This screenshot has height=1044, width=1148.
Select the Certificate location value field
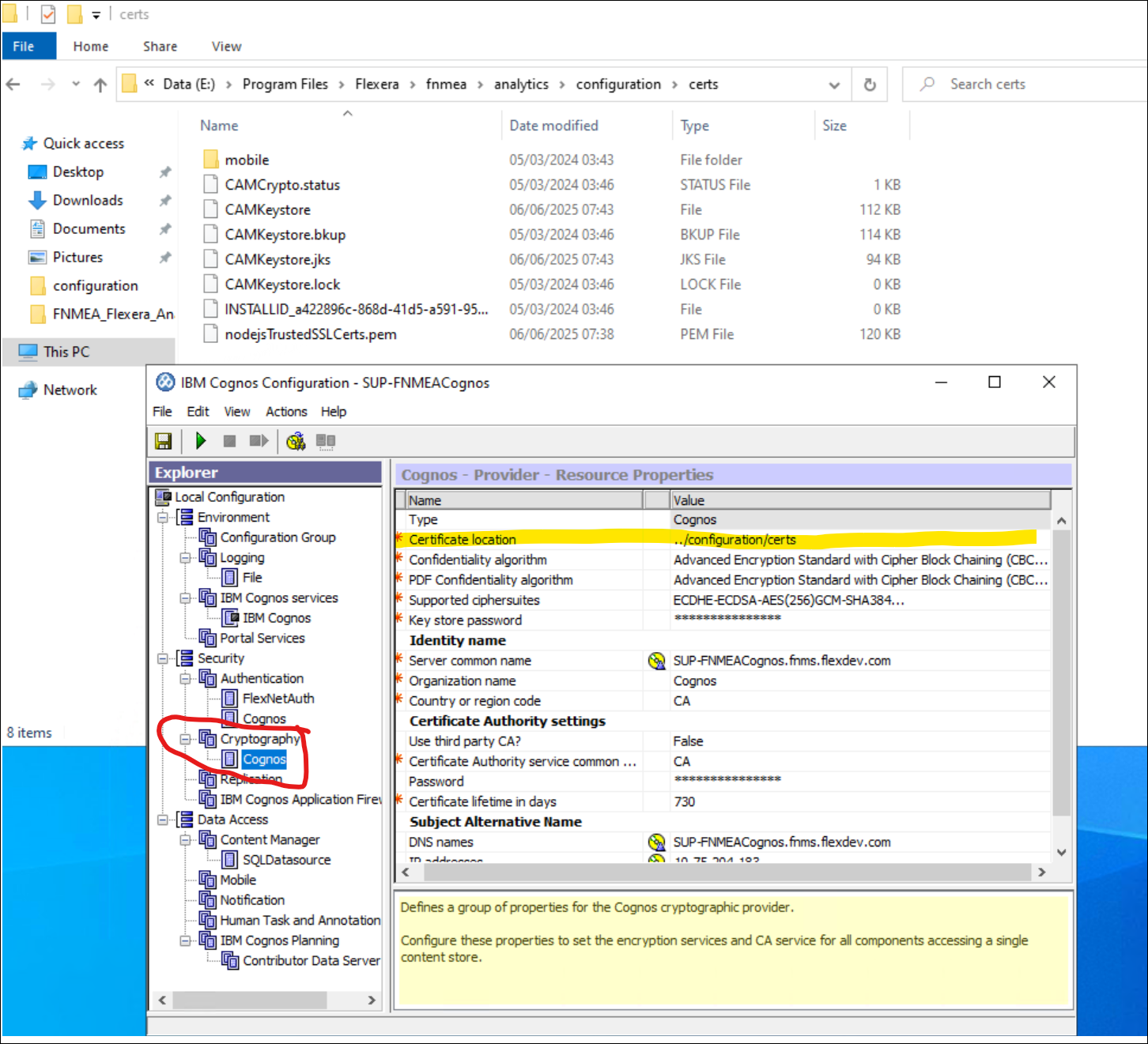pos(860,540)
